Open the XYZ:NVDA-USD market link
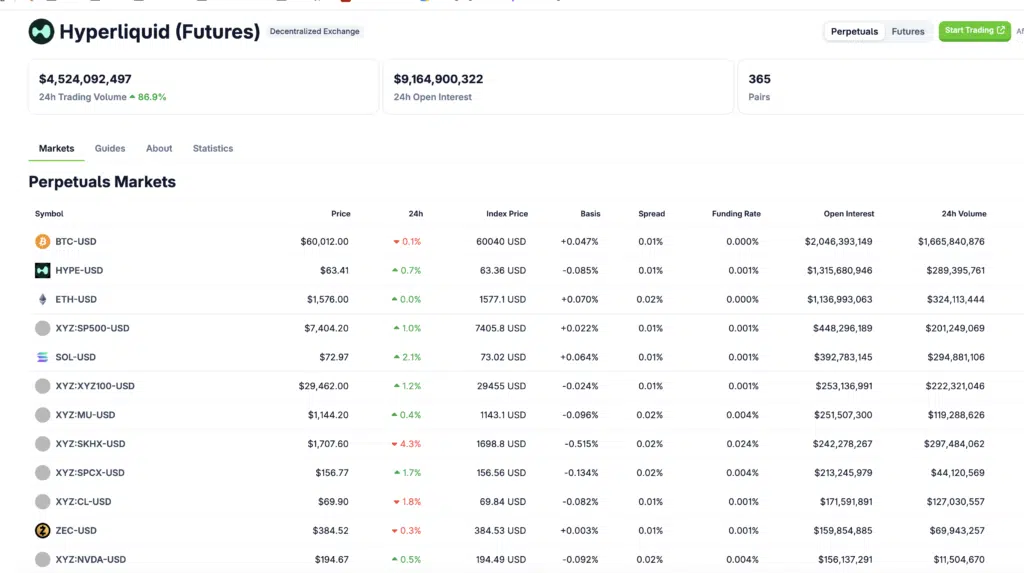Viewport: 1024px width, 573px height. 91,559
